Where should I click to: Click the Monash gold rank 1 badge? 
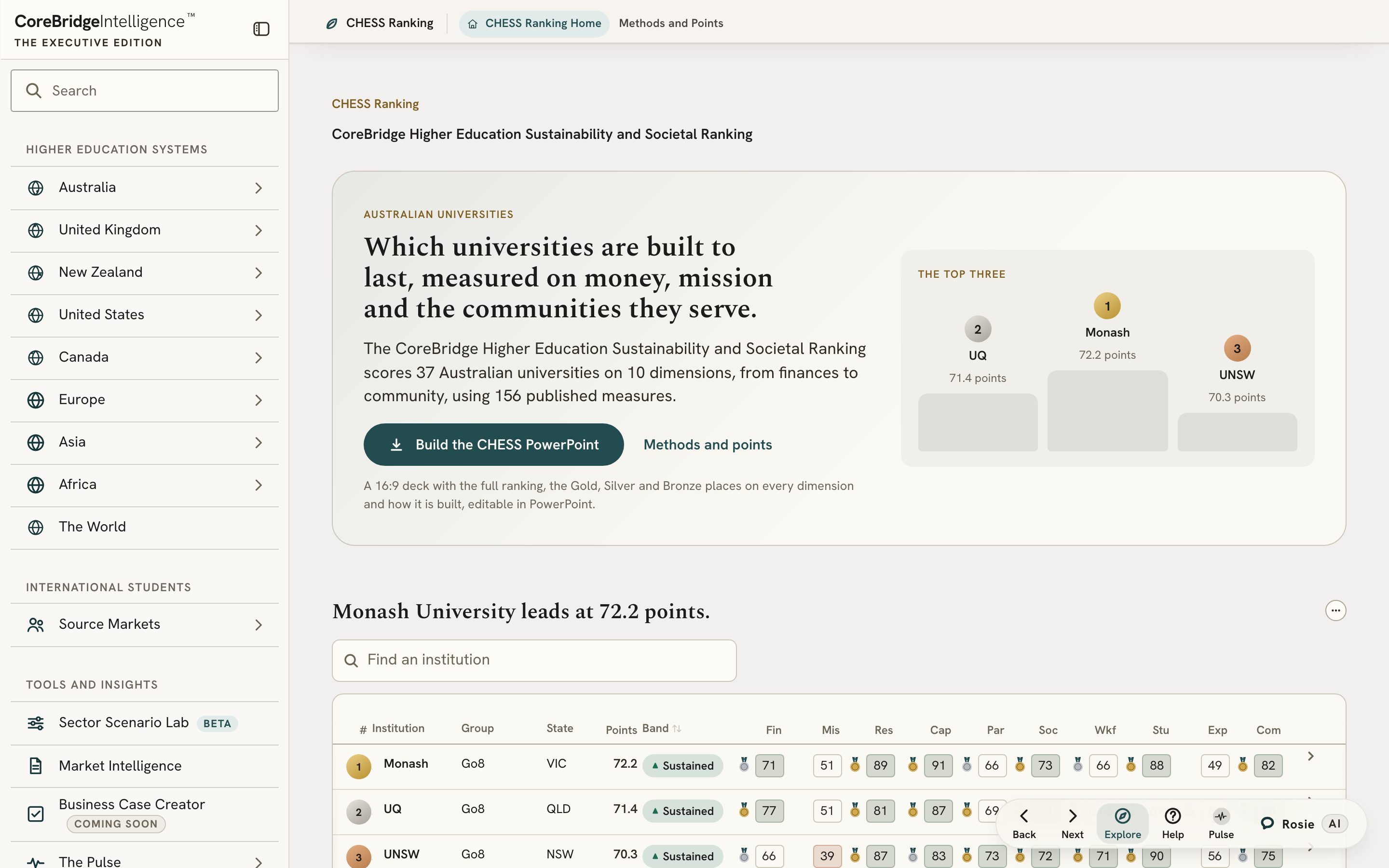click(359, 766)
